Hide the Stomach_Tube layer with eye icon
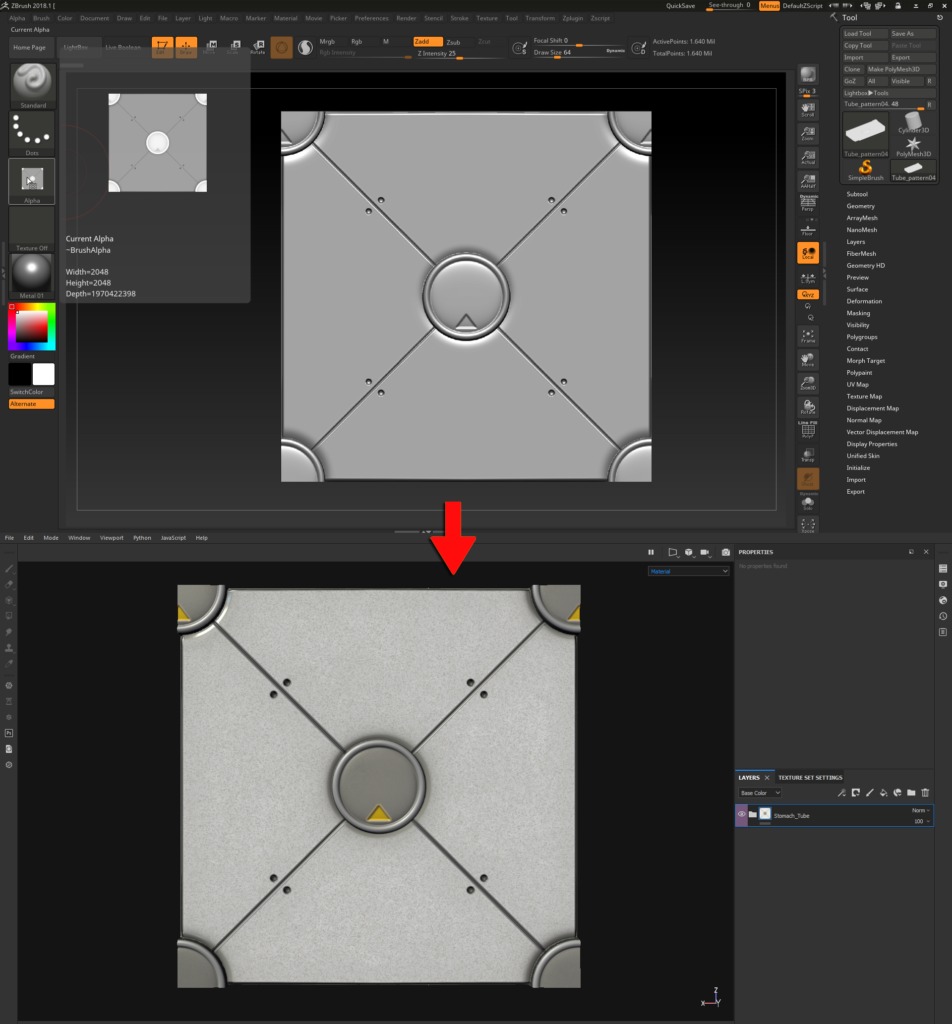This screenshot has width=952, height=1024. [741, 815]
